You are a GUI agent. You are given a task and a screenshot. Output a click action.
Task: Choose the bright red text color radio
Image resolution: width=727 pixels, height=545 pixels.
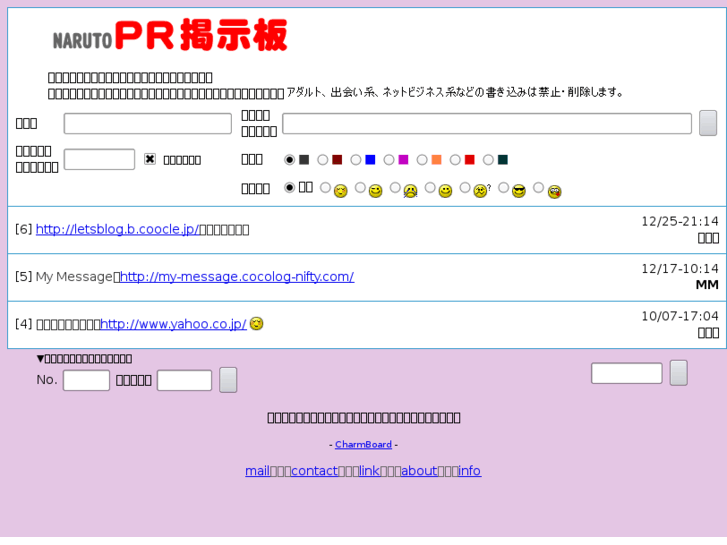(455, 160)
